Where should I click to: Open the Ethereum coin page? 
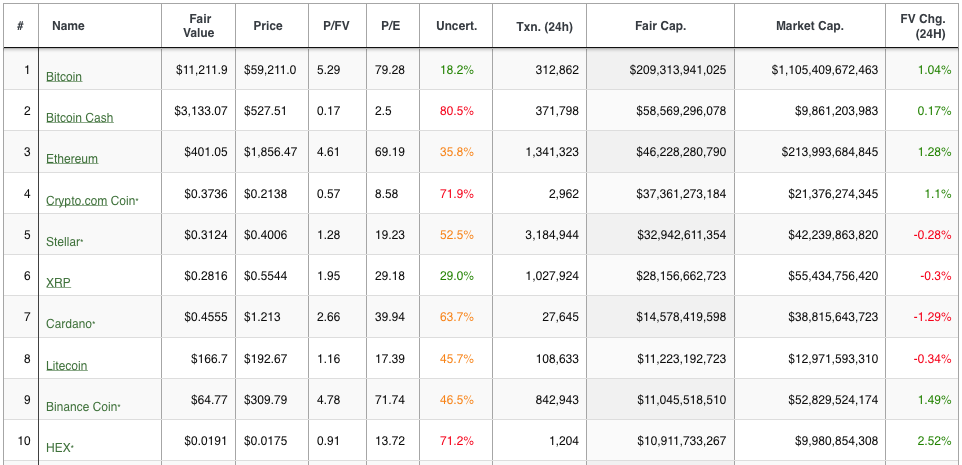point(72,158)
